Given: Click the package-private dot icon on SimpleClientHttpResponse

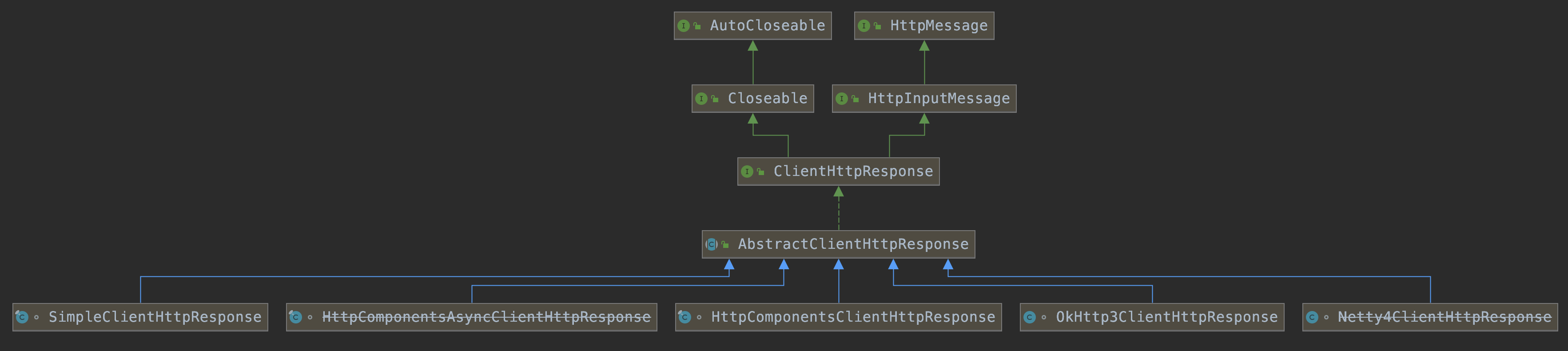Looking at the screenshot, I should pyautogui.click(x=36, y=318).
